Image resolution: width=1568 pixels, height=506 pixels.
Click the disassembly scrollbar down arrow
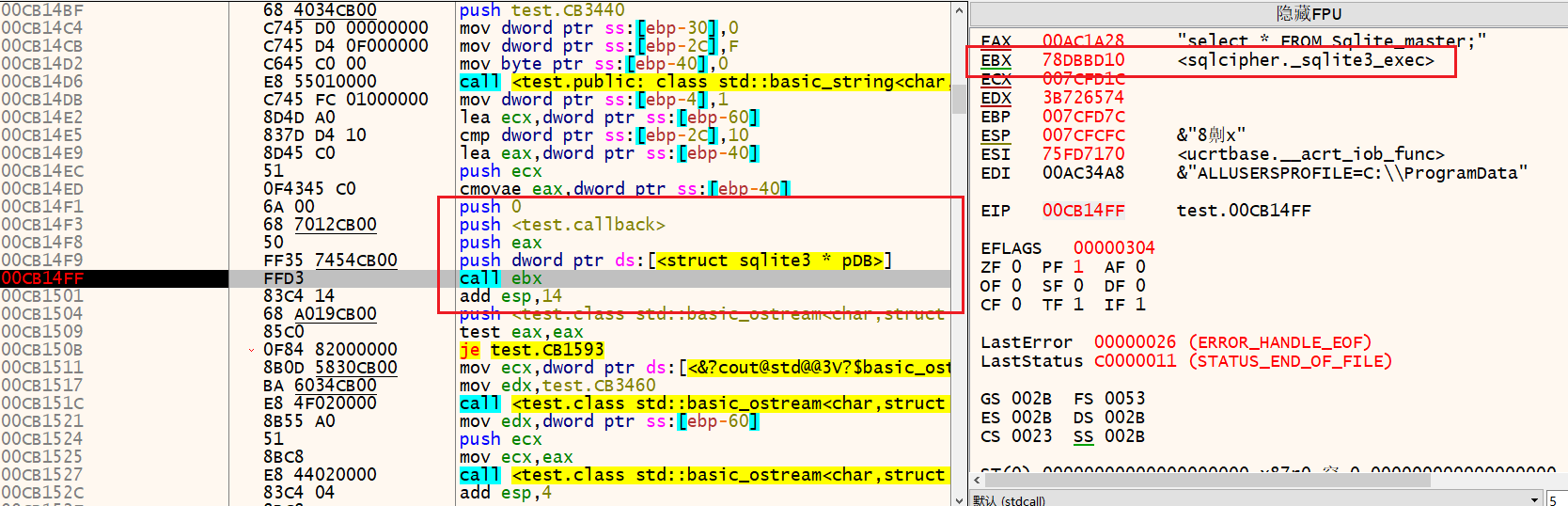[960, 499]
